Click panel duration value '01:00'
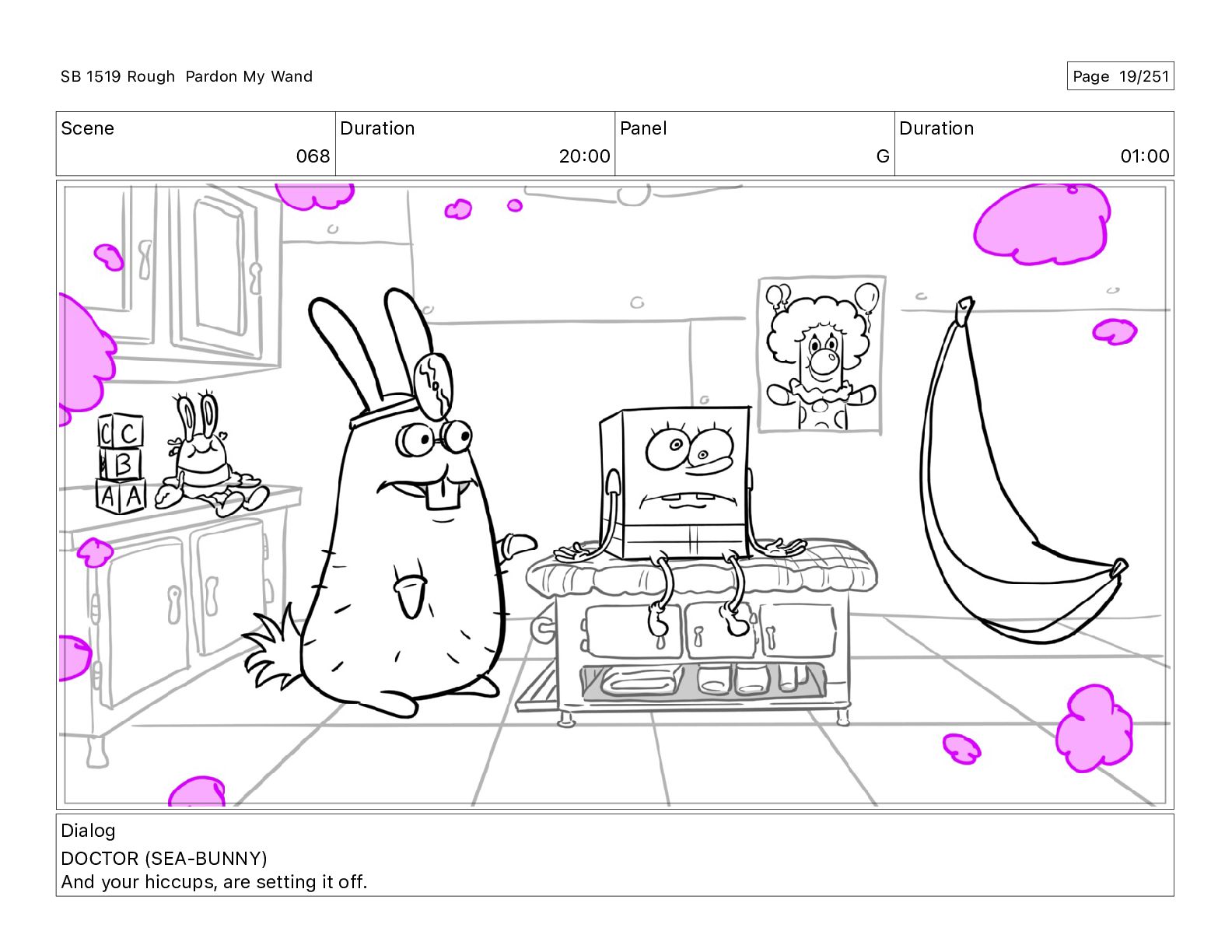The height and width of the screenshot is (952, 1232). (x=1144, y=156)
